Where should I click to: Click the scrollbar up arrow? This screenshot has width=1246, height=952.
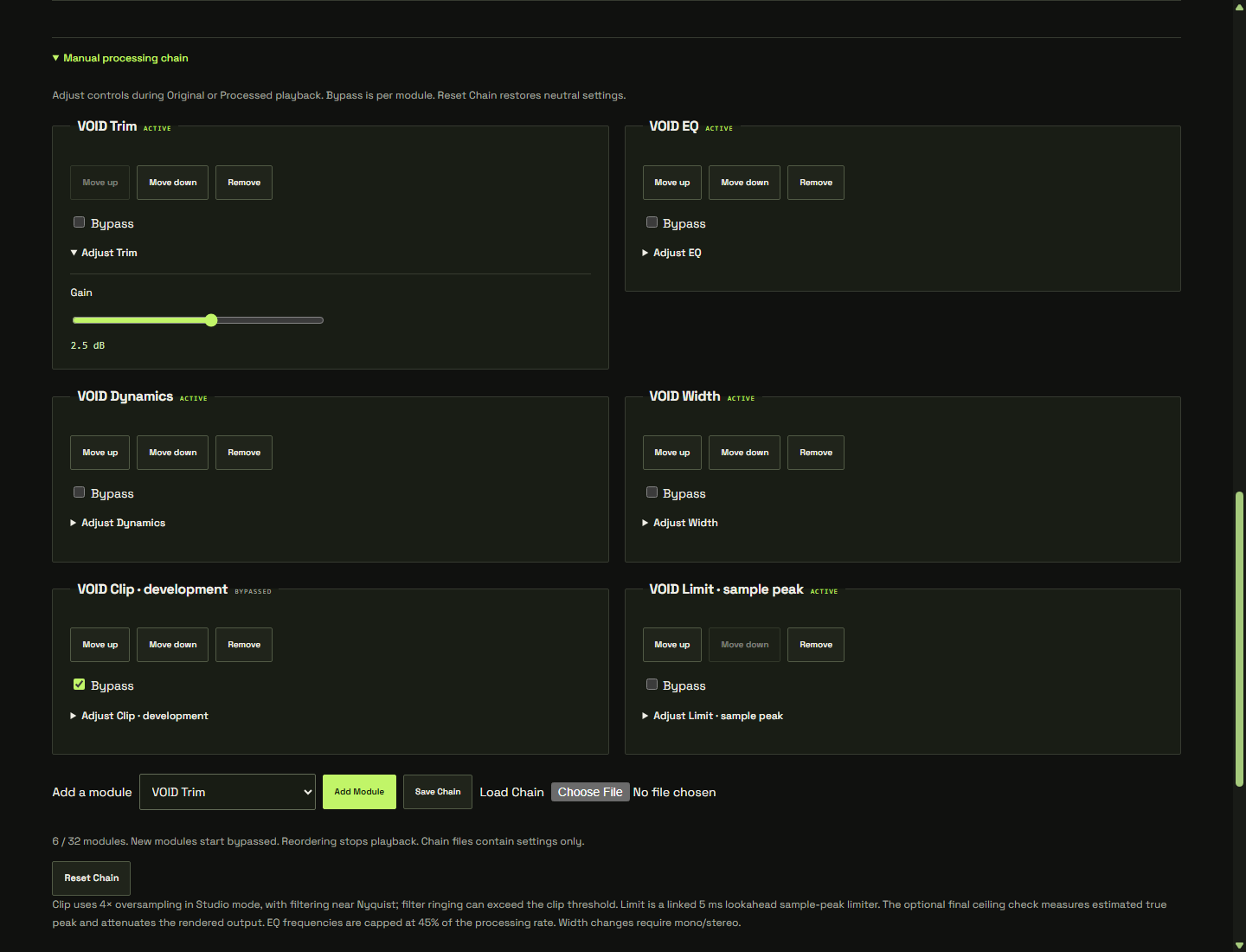click(1239, 6)
